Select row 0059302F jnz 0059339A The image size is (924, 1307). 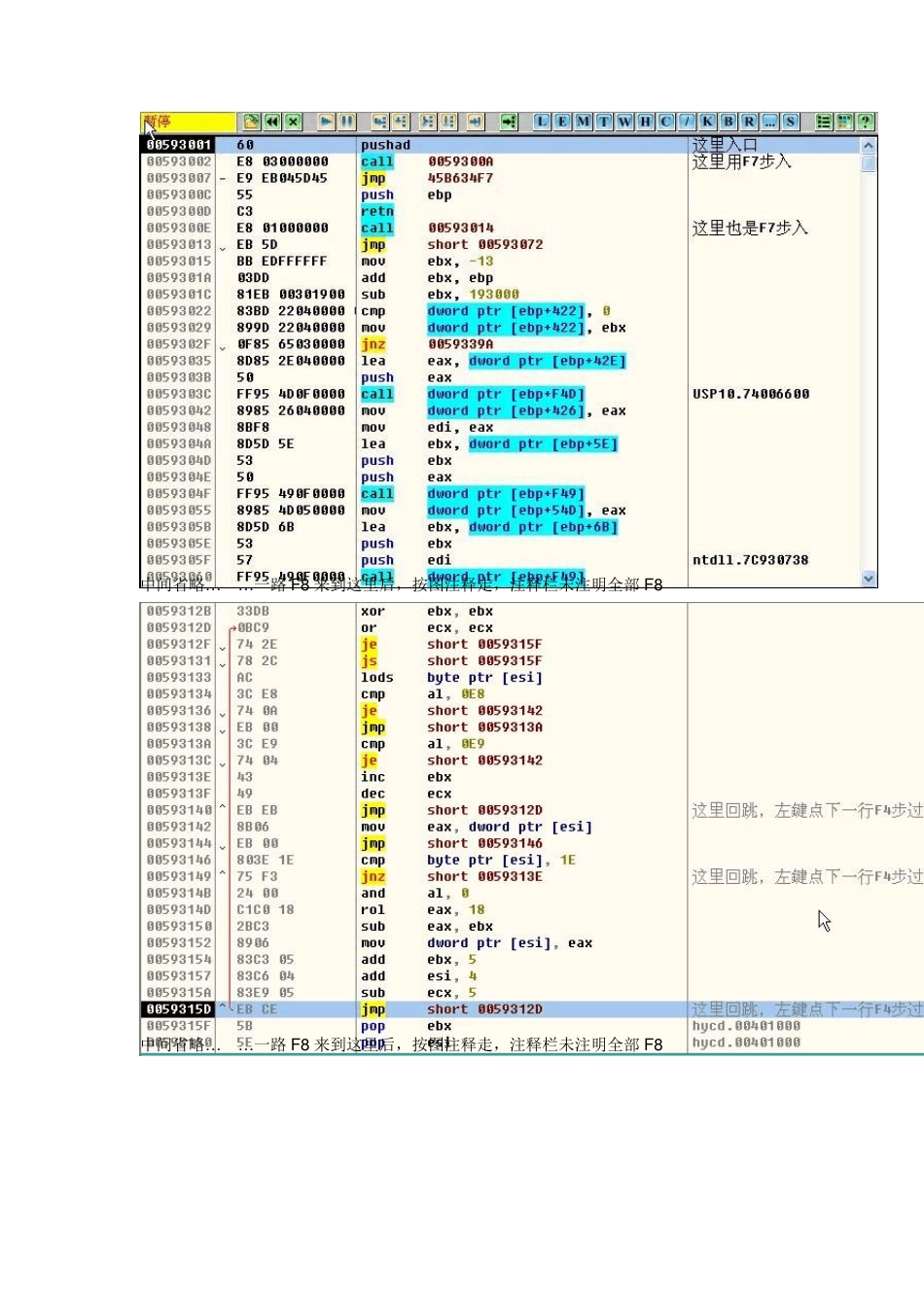click(500, 343)
